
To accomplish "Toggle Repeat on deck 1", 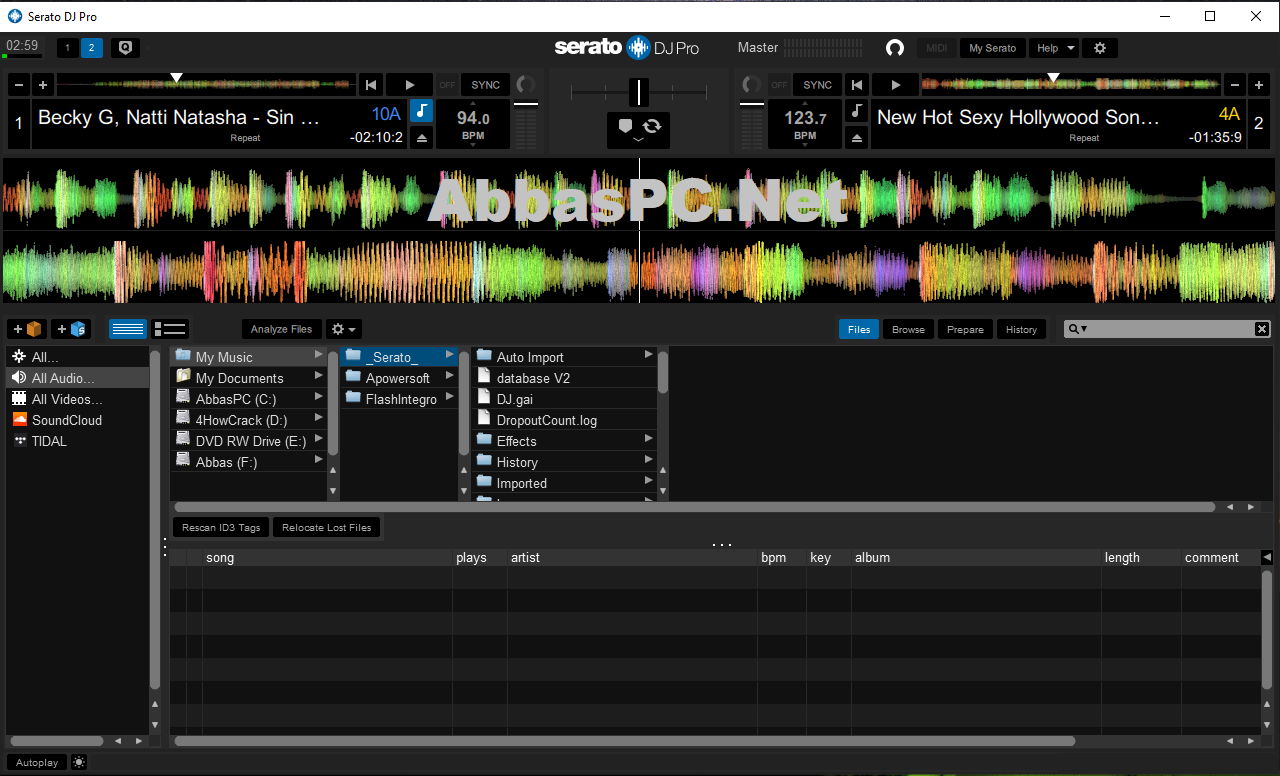I will pyautogui.click(x=245, y=138).
